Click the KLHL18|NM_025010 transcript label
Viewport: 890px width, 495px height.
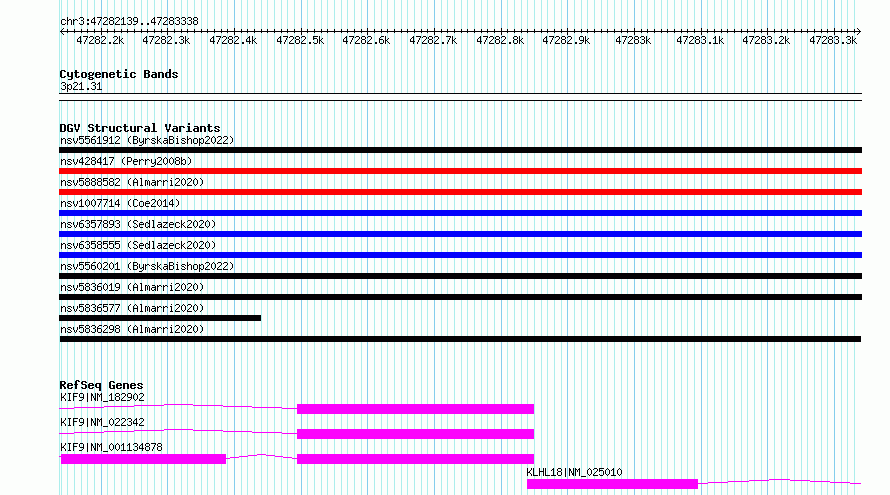click(x=574, y=473)
